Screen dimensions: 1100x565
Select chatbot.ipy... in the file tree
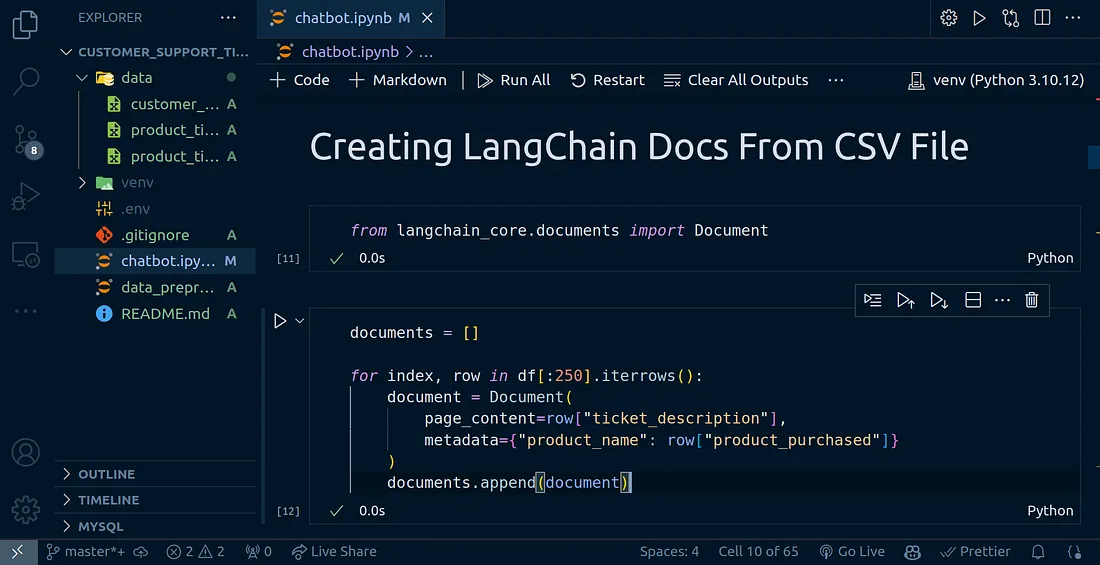(155, 261)
